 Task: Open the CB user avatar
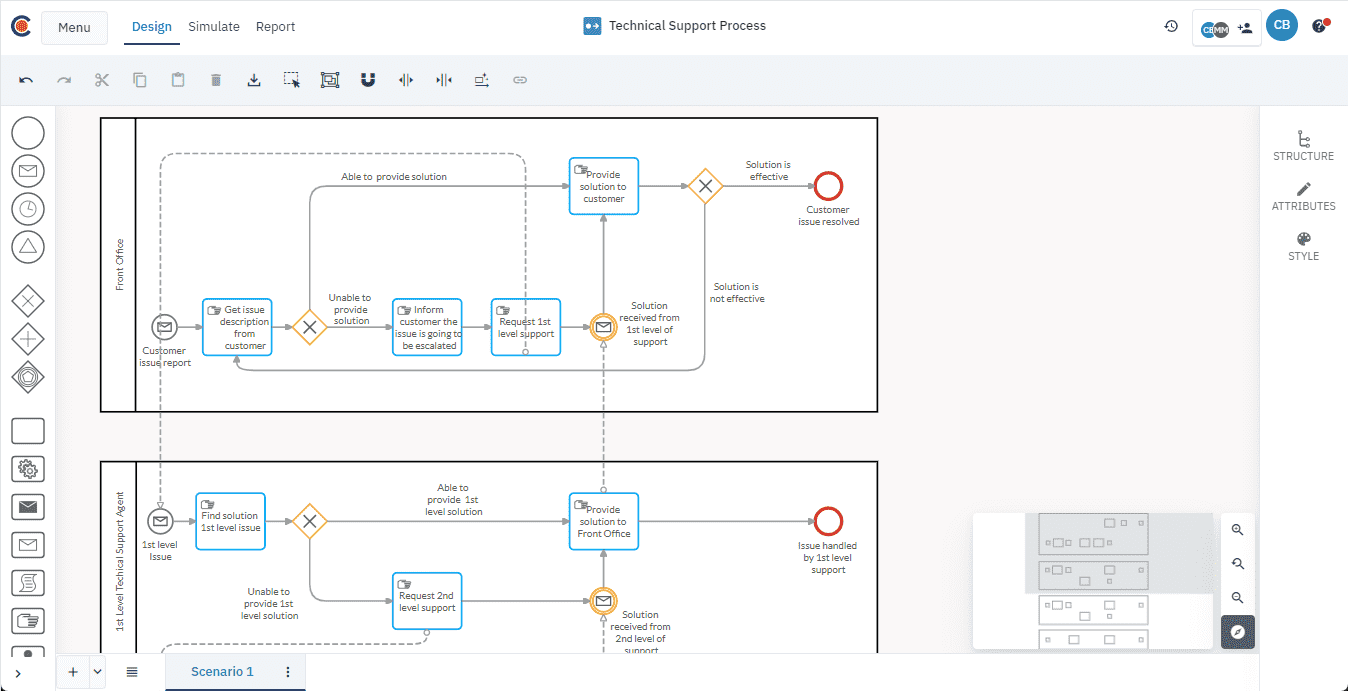tap(1282, 26)
